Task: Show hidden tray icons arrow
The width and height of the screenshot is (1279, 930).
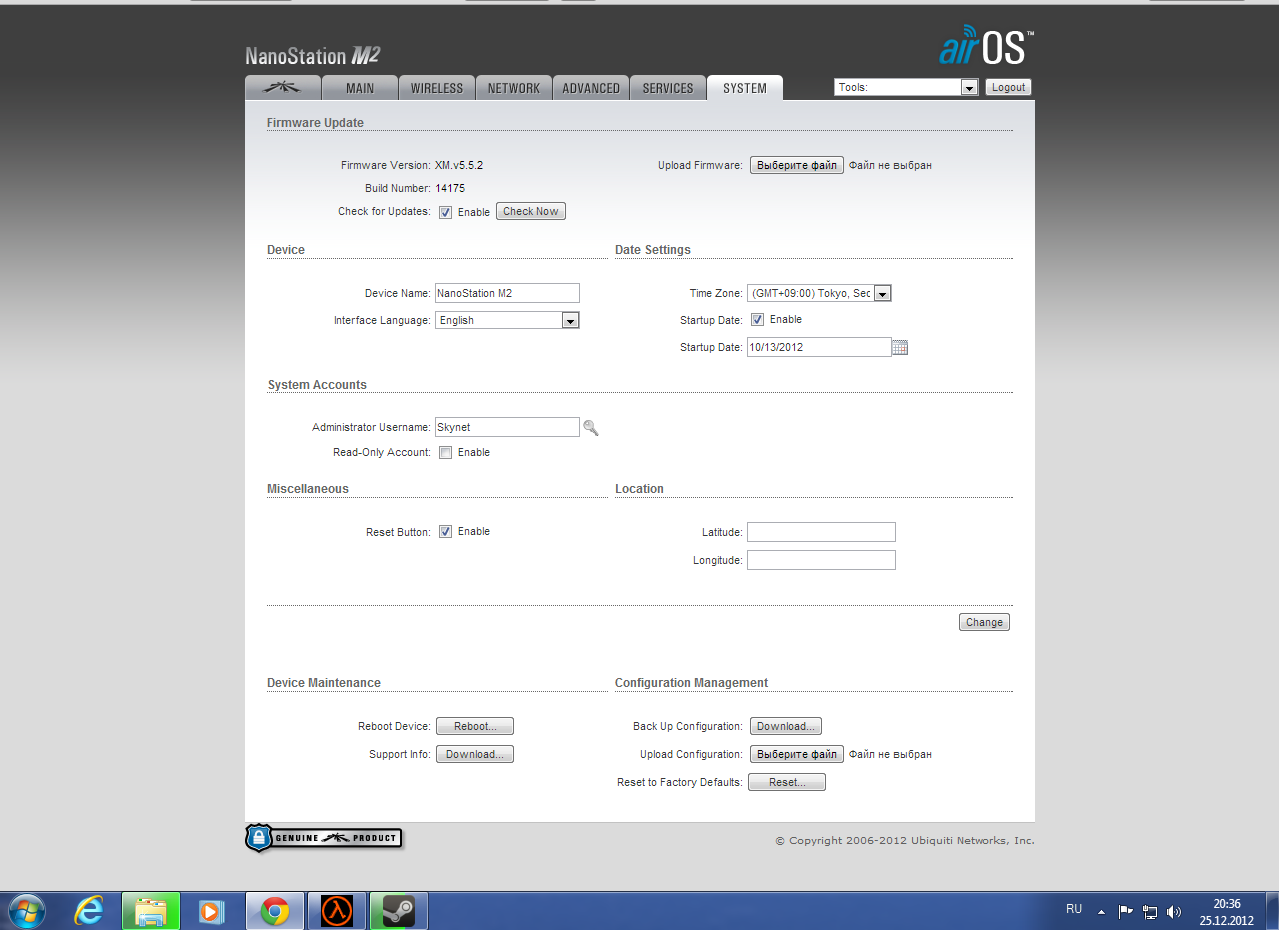Action: point(1101,912)
